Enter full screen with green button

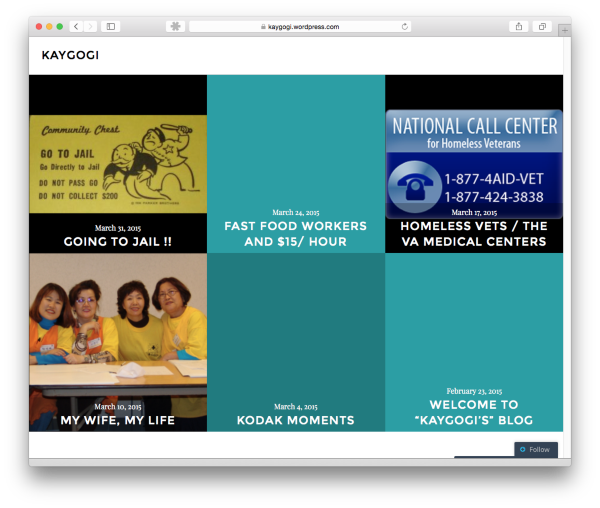point(59,26)
